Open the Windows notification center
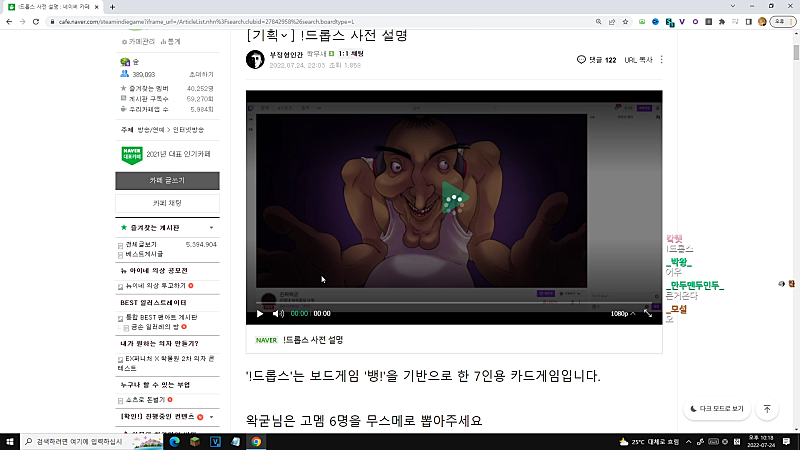This screenshot has height=450, width=800. pyautogui.click(x=786, y=442)
